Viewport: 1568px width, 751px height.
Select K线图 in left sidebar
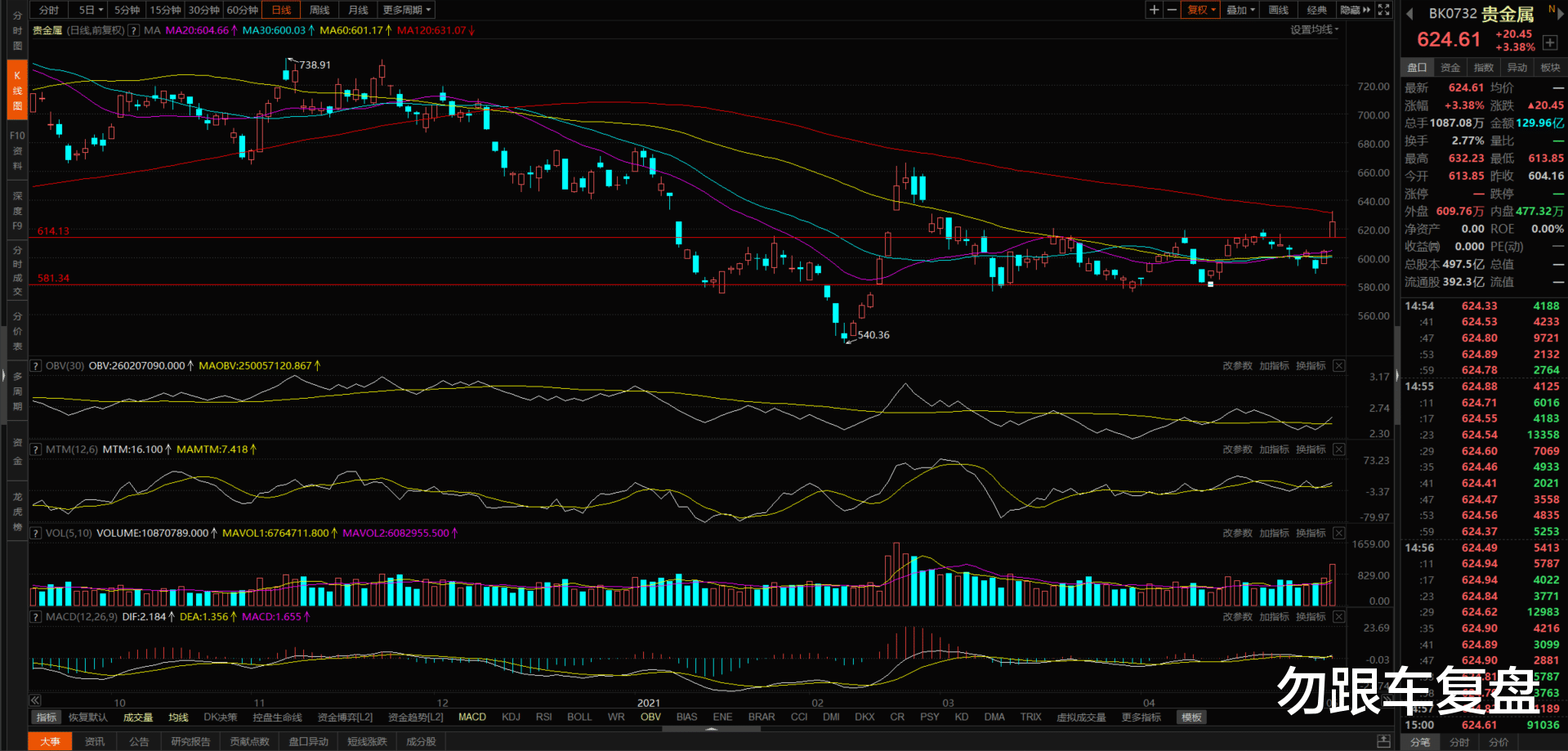coord(17,90)
